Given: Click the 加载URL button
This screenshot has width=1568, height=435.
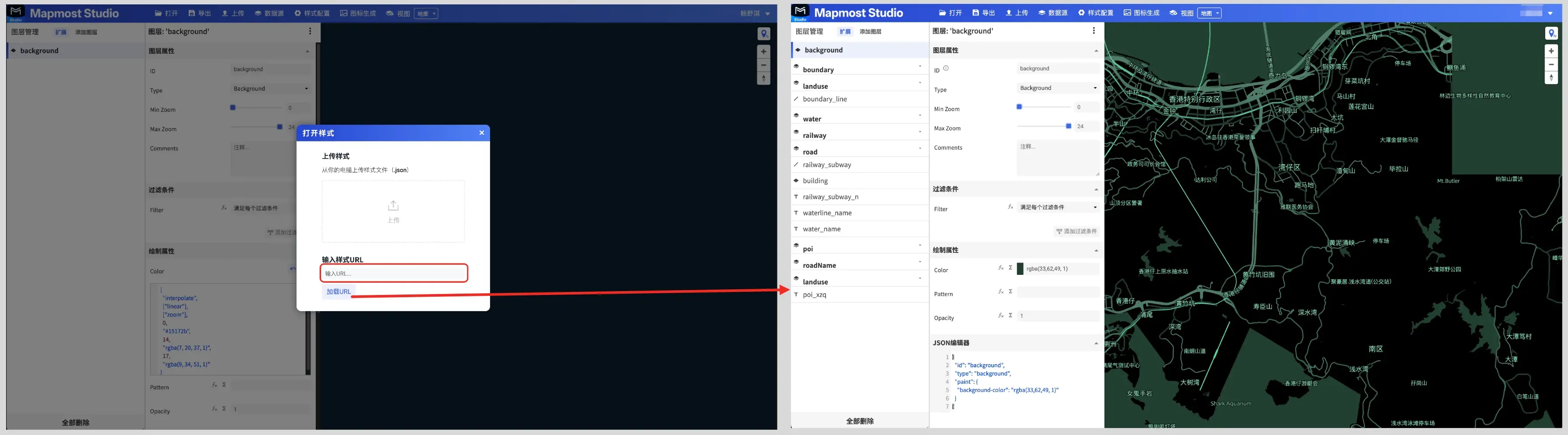Looking at the screenshot, I should (339, 292).
